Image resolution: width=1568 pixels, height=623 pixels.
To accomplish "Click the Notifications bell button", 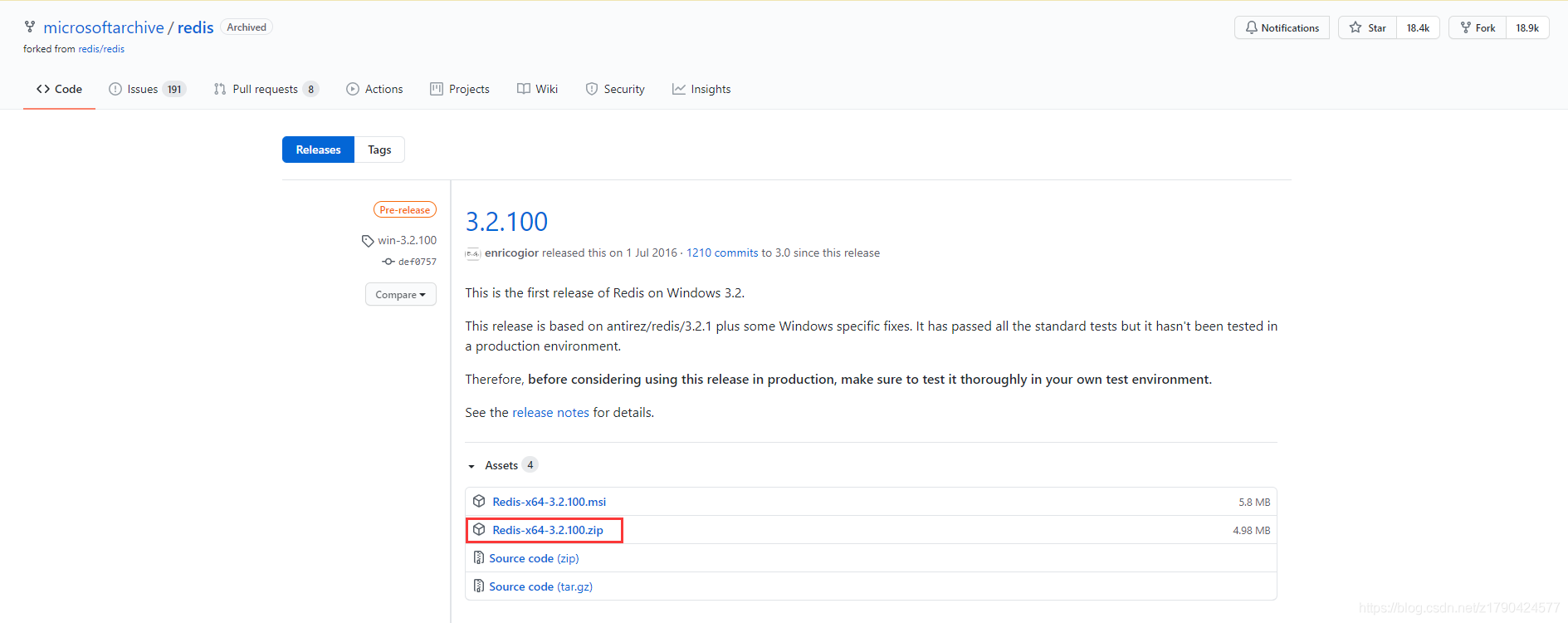I will tap(1282, 27).
